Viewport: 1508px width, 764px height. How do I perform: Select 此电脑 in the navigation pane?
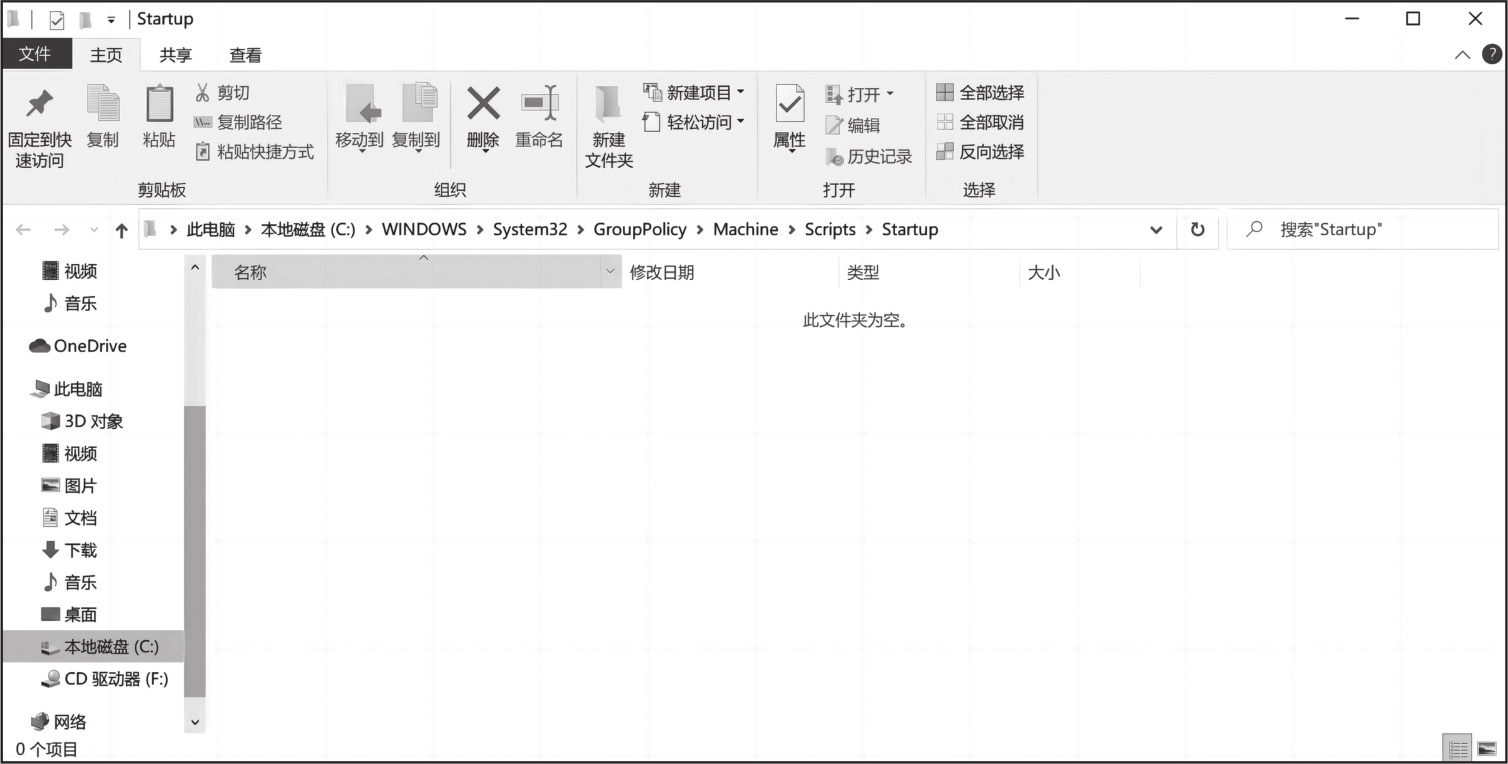pos(68,389)
